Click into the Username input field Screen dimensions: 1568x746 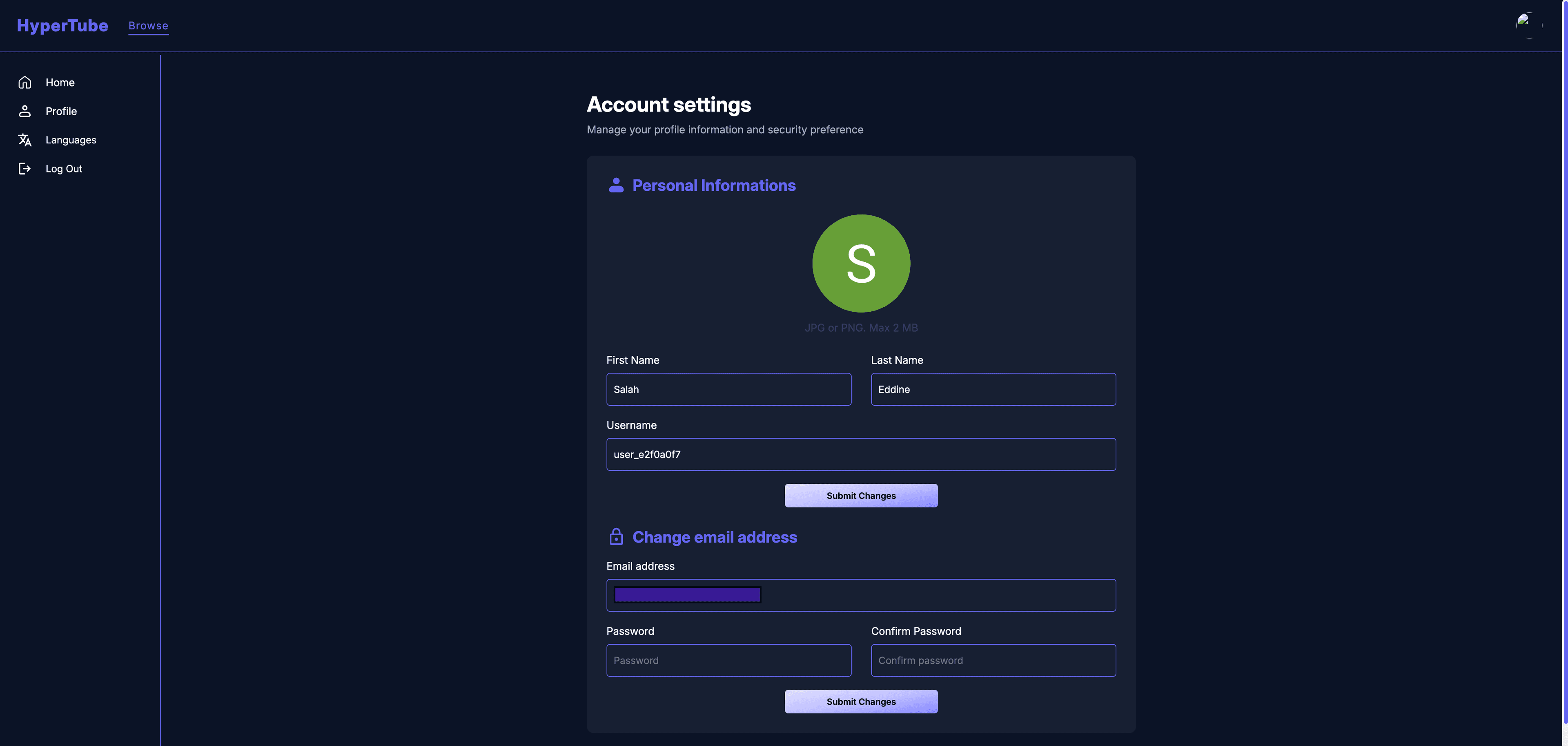click(x=861, y=454)
